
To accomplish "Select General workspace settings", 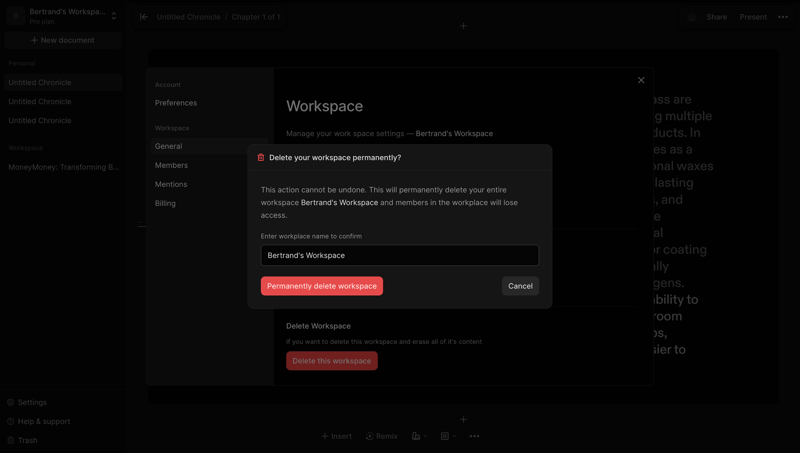I will 209,146.
